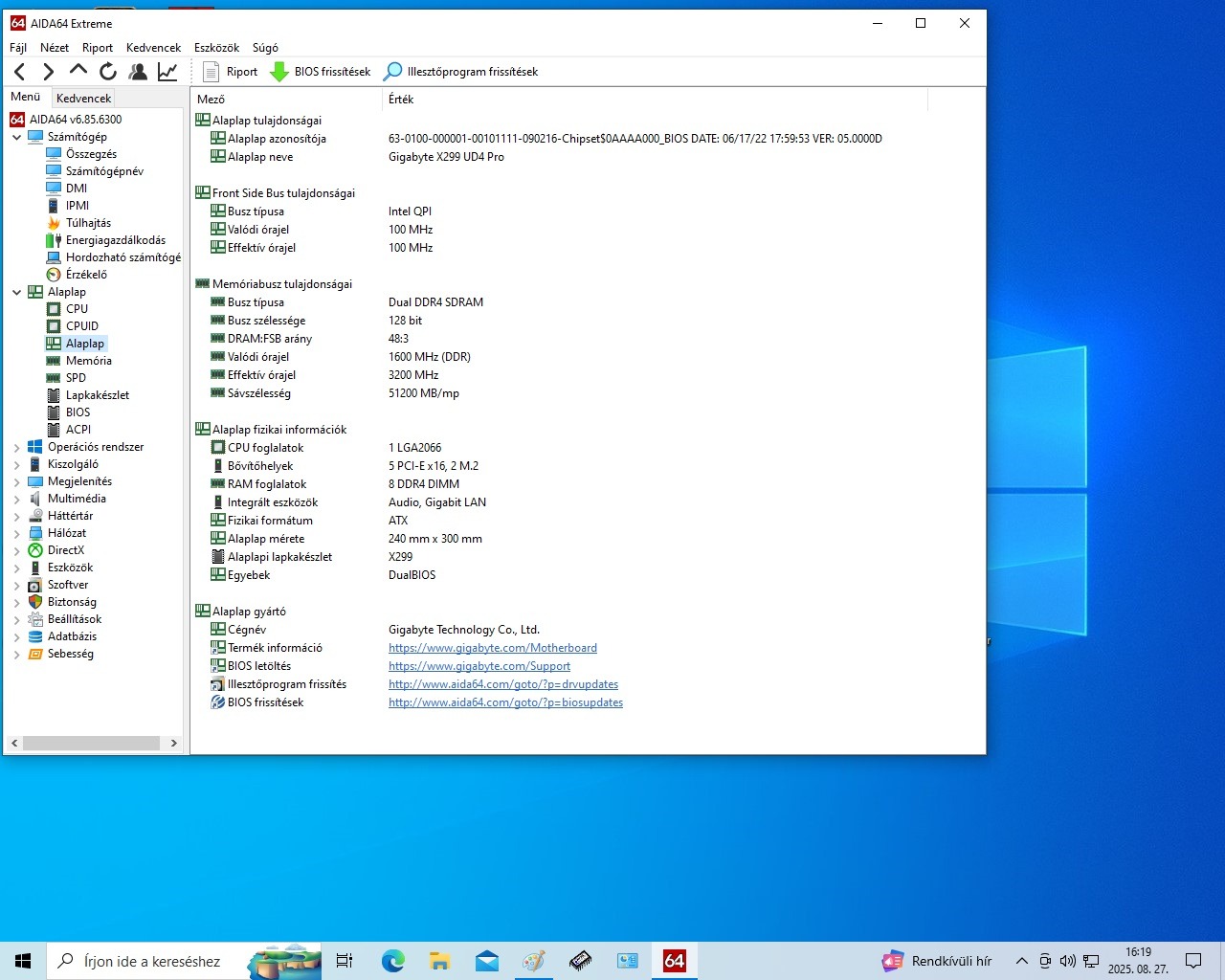Expand the Operációs rendszer node

[16, 447]
